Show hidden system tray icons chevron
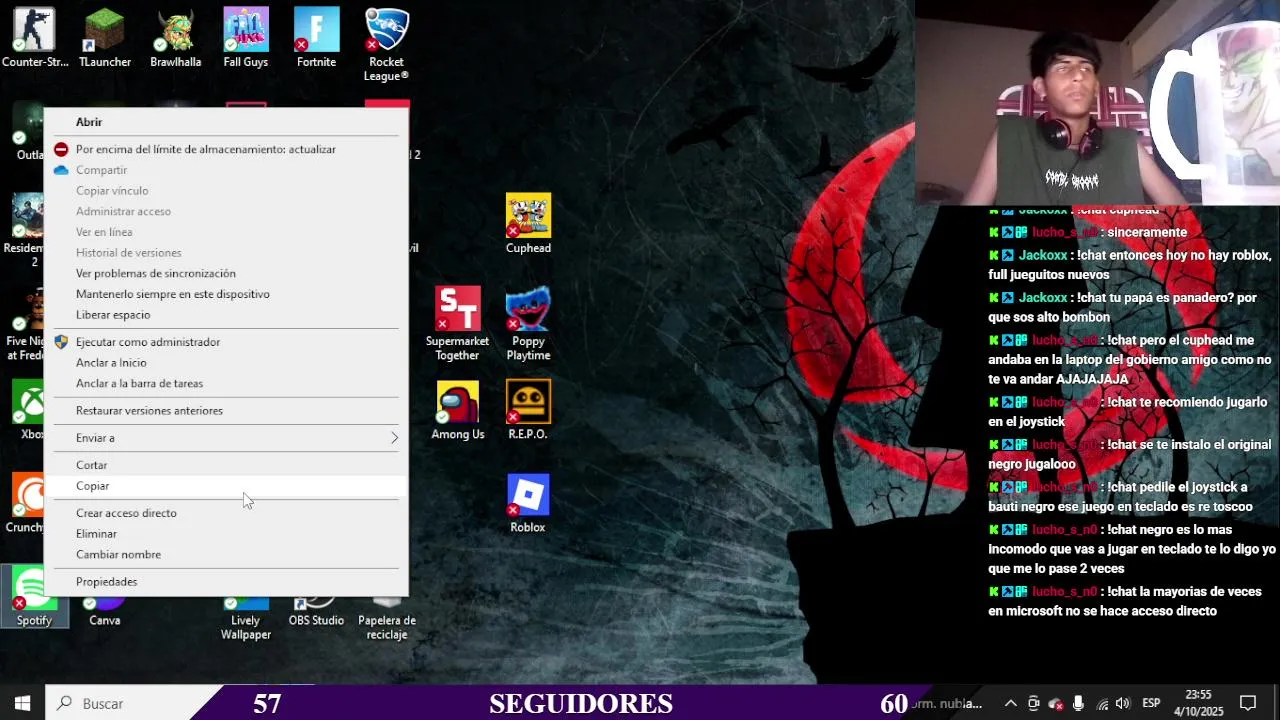The height and width of the screenshot is (720, 1280). [1011, 704]
